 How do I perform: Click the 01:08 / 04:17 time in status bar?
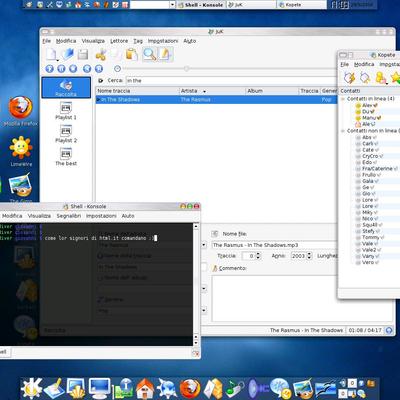click(365, 330)
